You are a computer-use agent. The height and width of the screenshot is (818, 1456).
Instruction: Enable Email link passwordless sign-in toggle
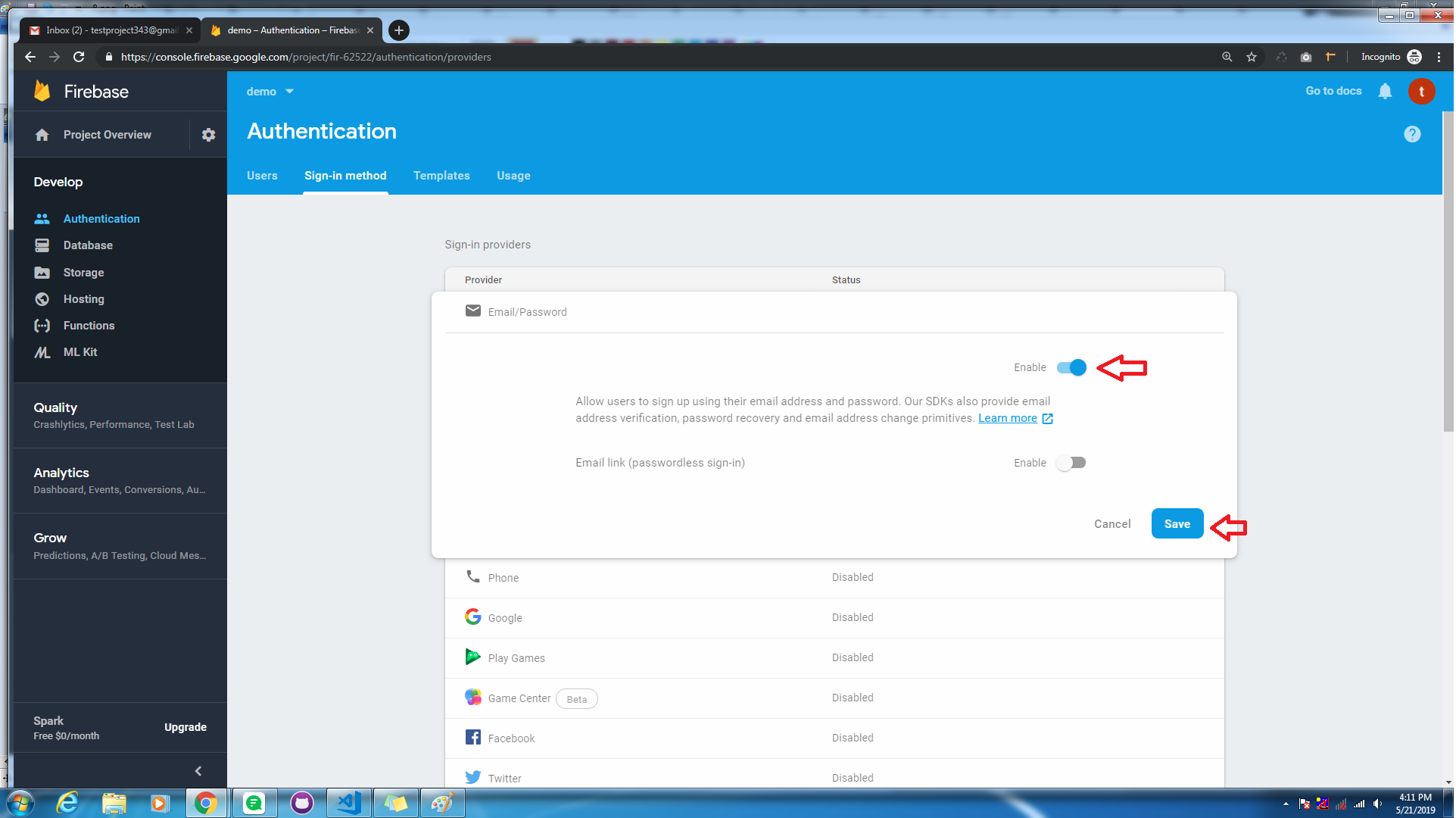(x=1073, y=464)
